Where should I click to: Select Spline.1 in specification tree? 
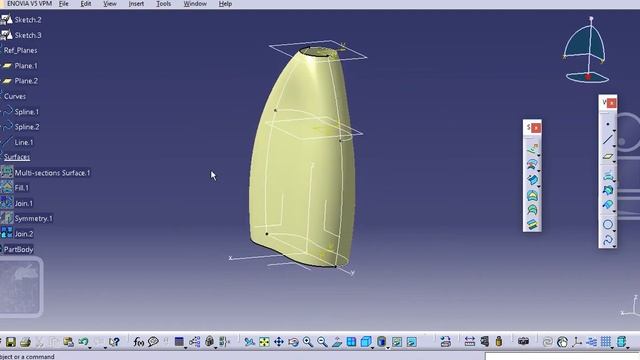coord(27,112)
